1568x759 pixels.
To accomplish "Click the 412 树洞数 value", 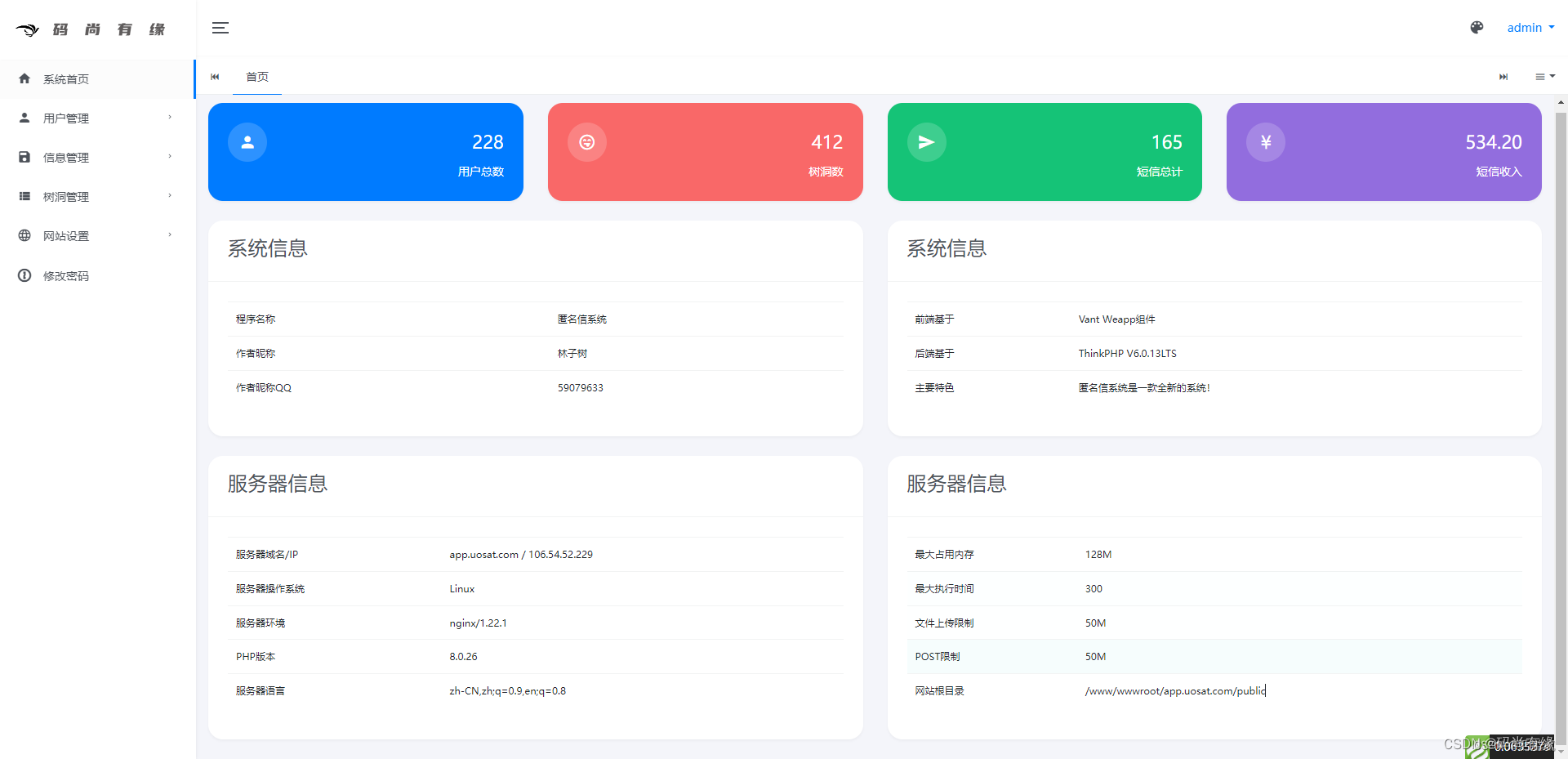I will tap(827, 142).
